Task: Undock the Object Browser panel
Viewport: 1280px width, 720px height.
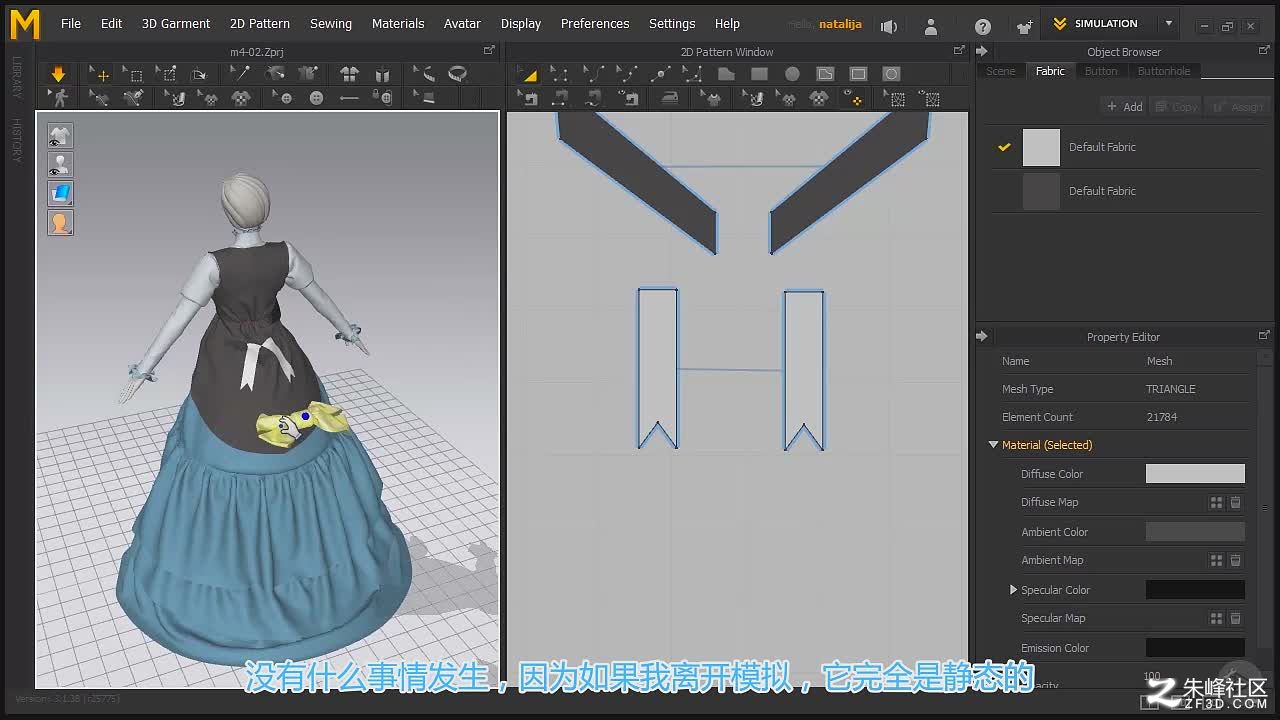Action: click(x=1264, y=50)
